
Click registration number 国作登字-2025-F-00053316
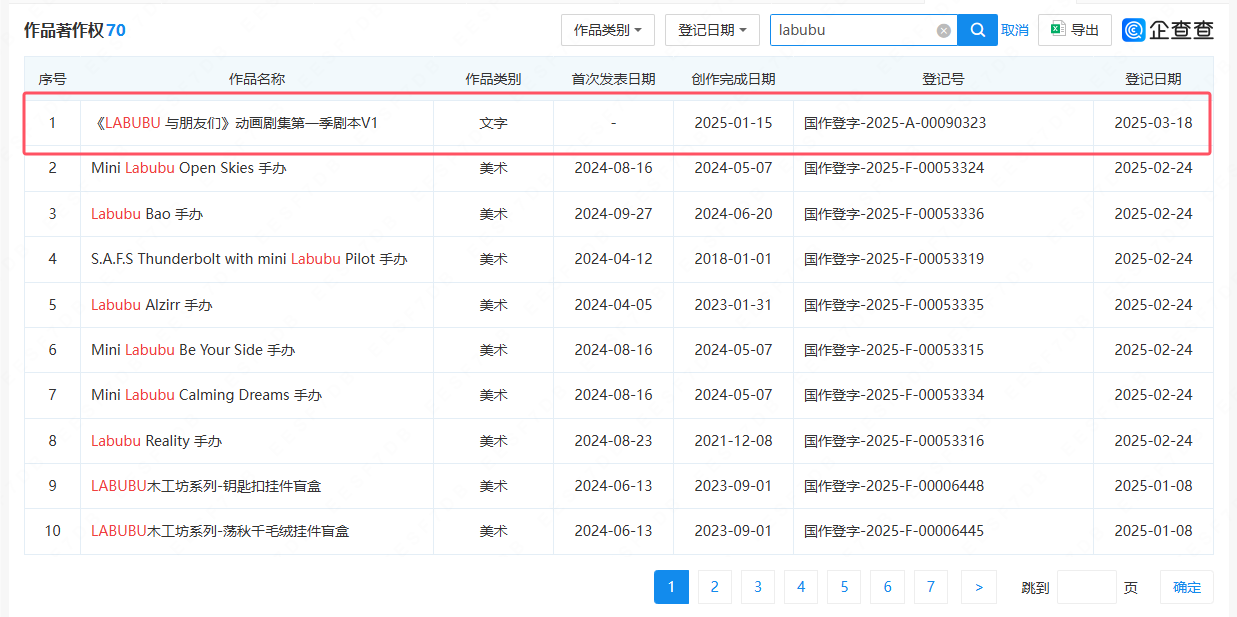pyautogui.click(x=894, y=441)
